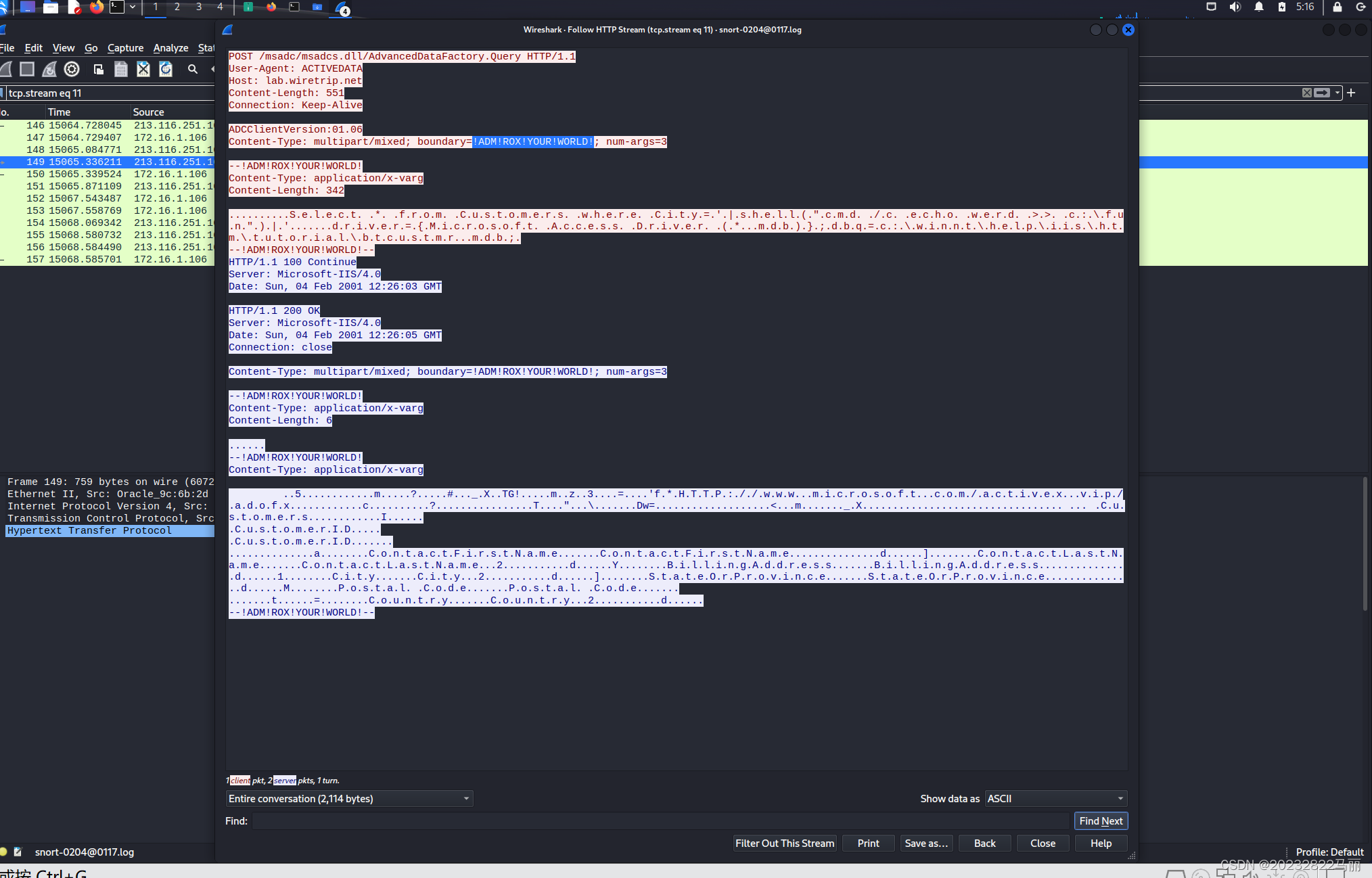
Task: Click the Help button
Action: pyautogui.click(x=1101, y=843)
